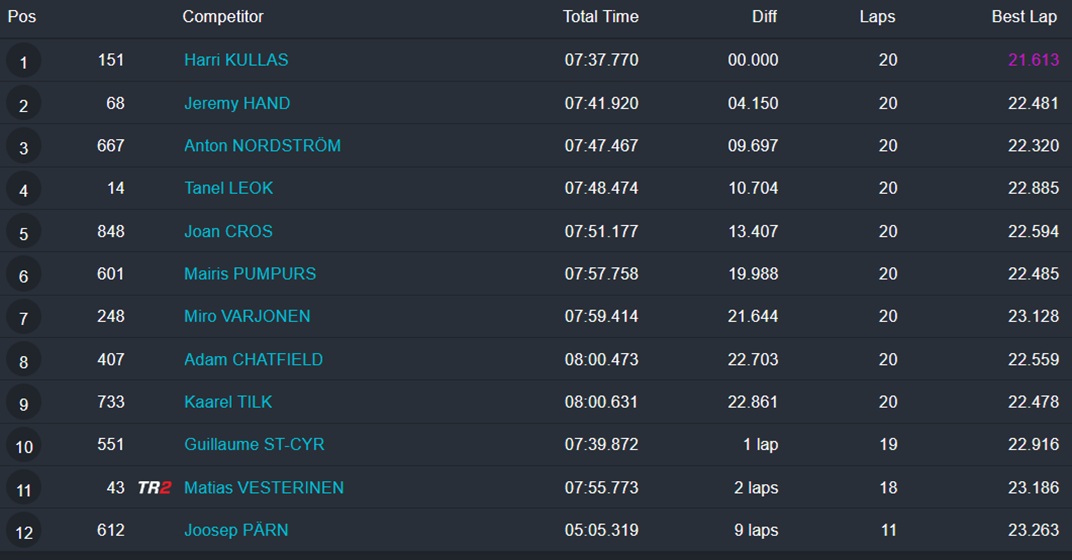Click the Laps column header

pyautogui.click(x=877, y=17)
